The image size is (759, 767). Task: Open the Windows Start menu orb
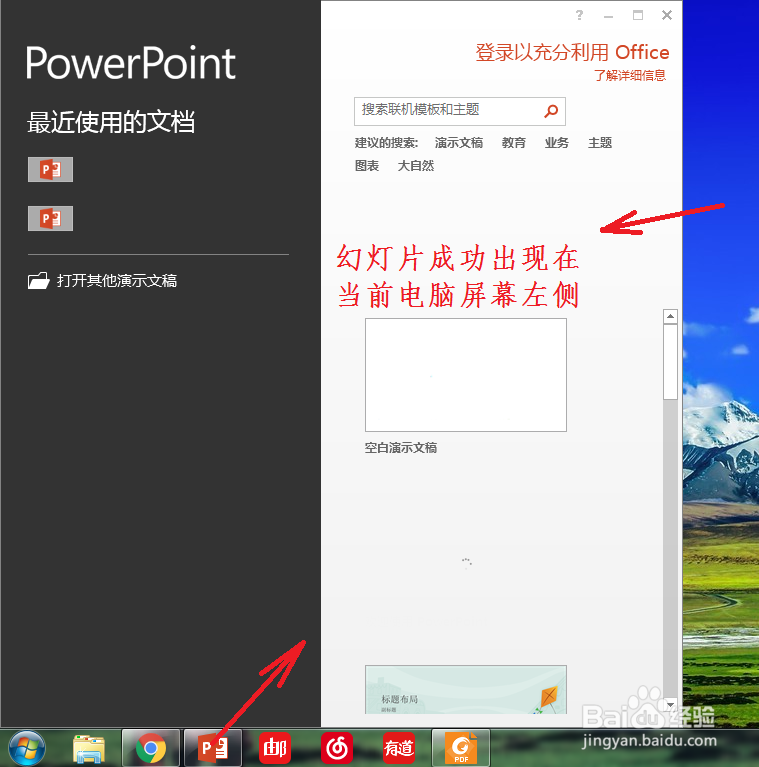pyautogui.click(x=27, y=748)
